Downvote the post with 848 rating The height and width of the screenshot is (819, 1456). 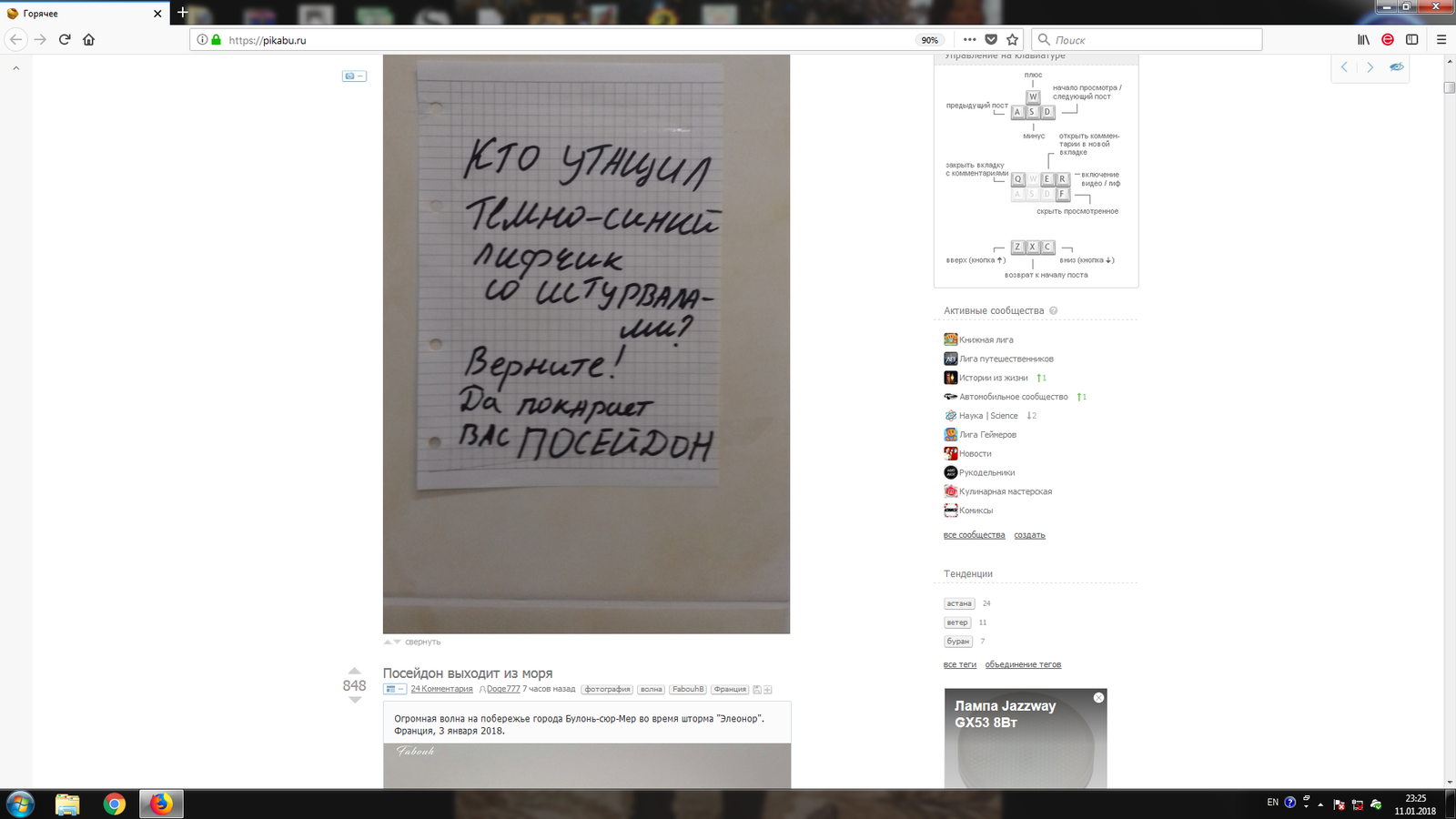coord(354,700)
